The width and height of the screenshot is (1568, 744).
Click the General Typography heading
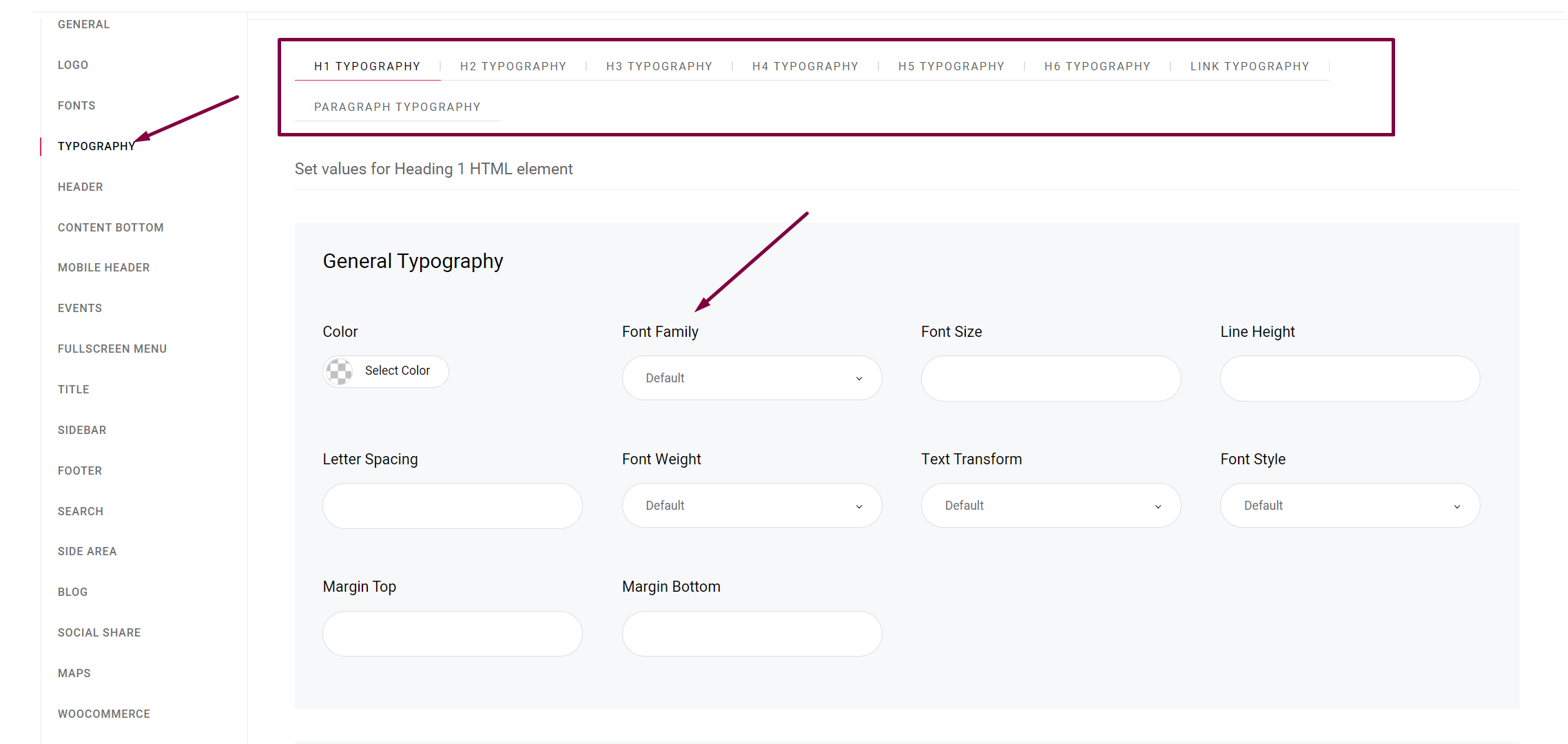[x=413, y=261]
